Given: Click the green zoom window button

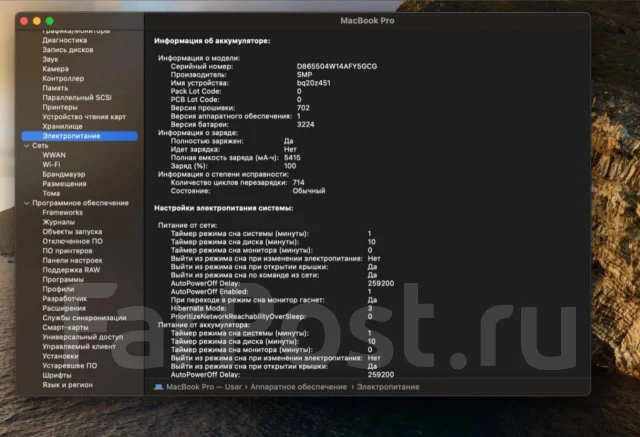Looking at the screenshot, I should [x=50, y=21].
